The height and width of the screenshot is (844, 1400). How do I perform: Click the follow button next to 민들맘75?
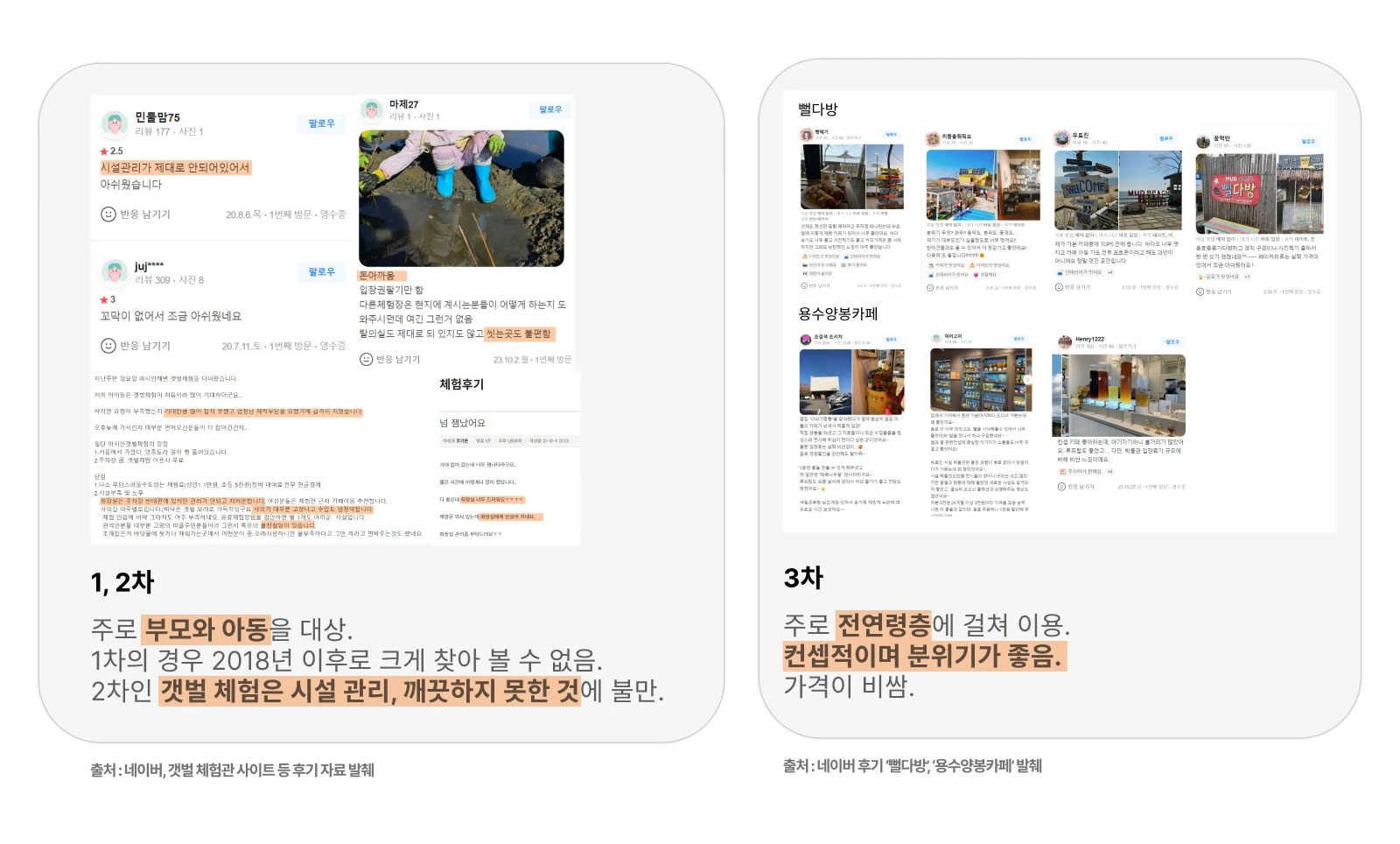coord(321,123)
